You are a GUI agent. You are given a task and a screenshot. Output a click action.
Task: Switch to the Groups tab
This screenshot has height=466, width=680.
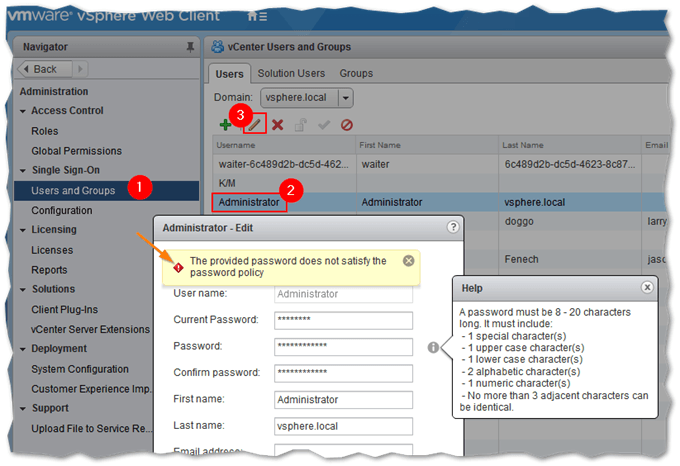pyautogui.click(x=356, y=73)
